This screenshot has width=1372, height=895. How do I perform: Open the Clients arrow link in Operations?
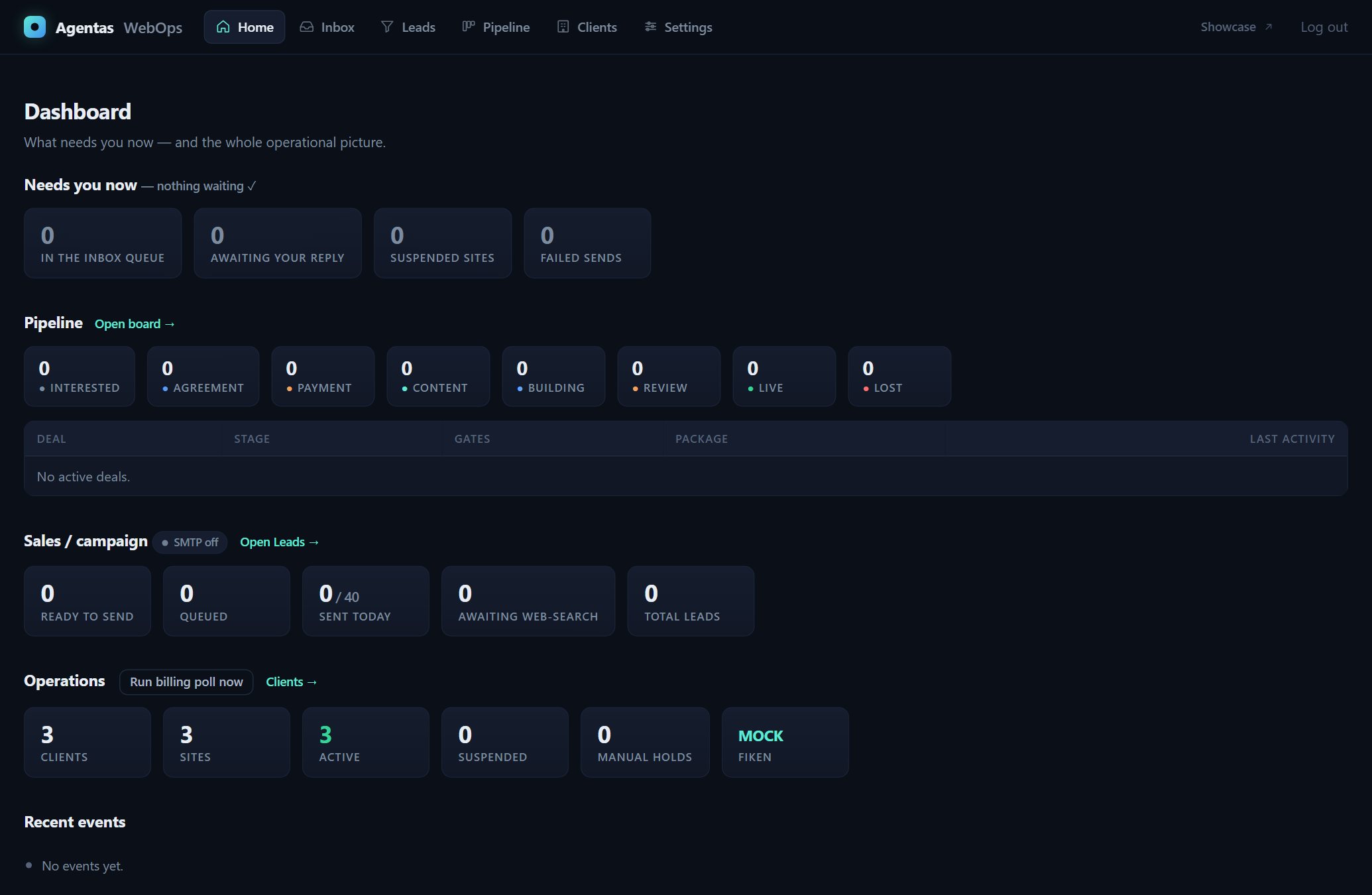[x=292, y=682]
